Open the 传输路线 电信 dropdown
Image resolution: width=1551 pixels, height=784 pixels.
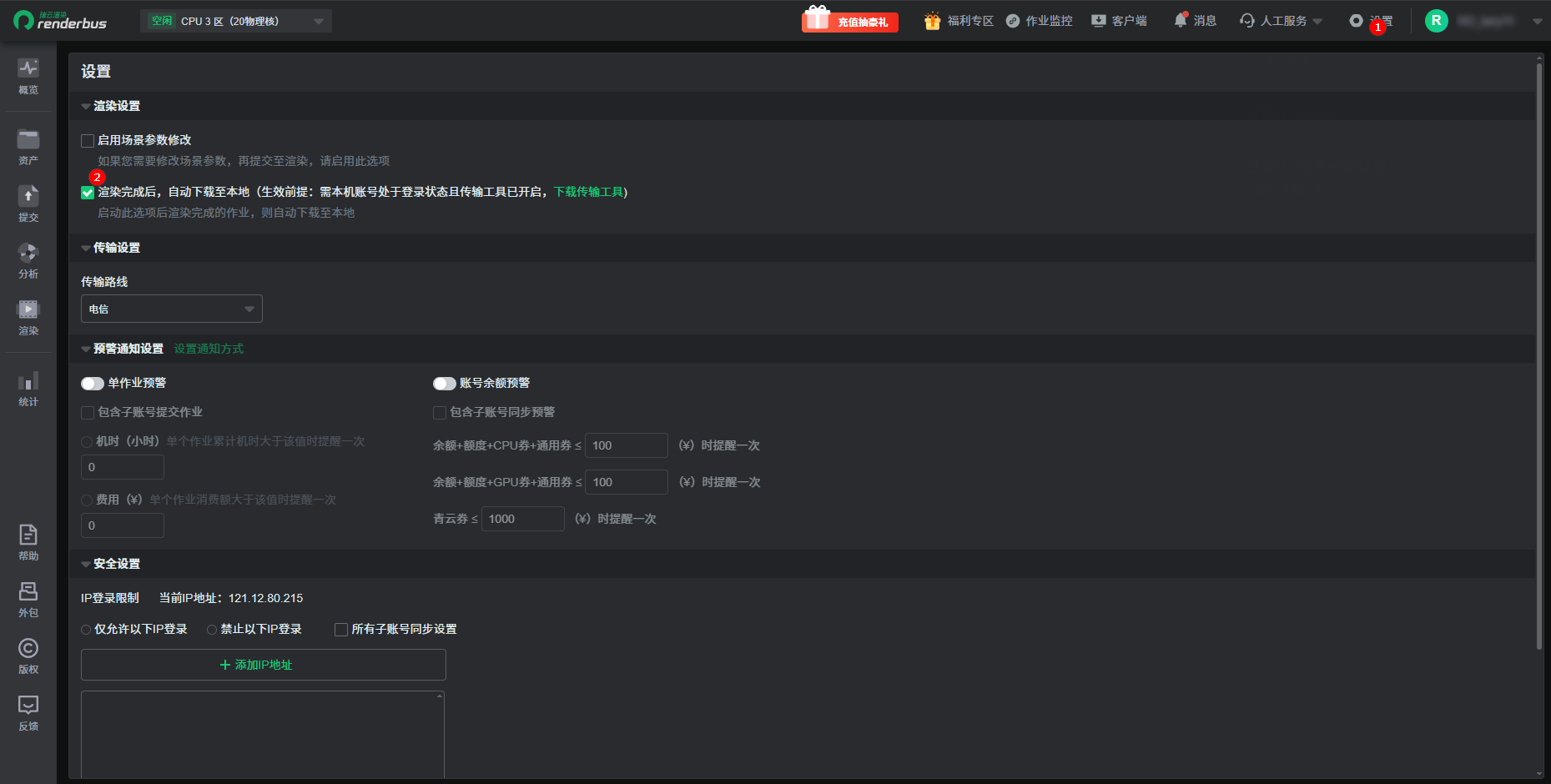172,309
